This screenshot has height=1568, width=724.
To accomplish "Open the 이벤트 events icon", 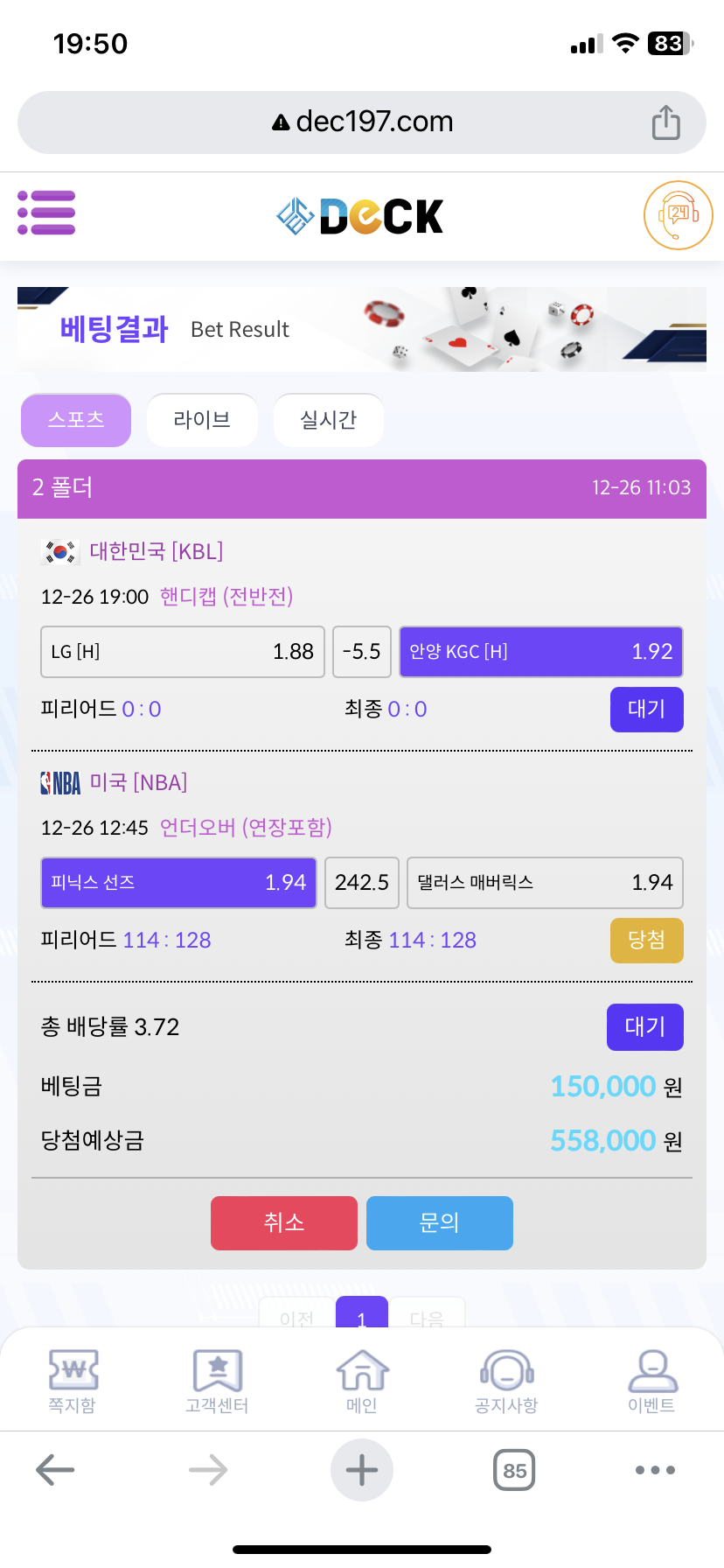I will [x=651, y=1380].
